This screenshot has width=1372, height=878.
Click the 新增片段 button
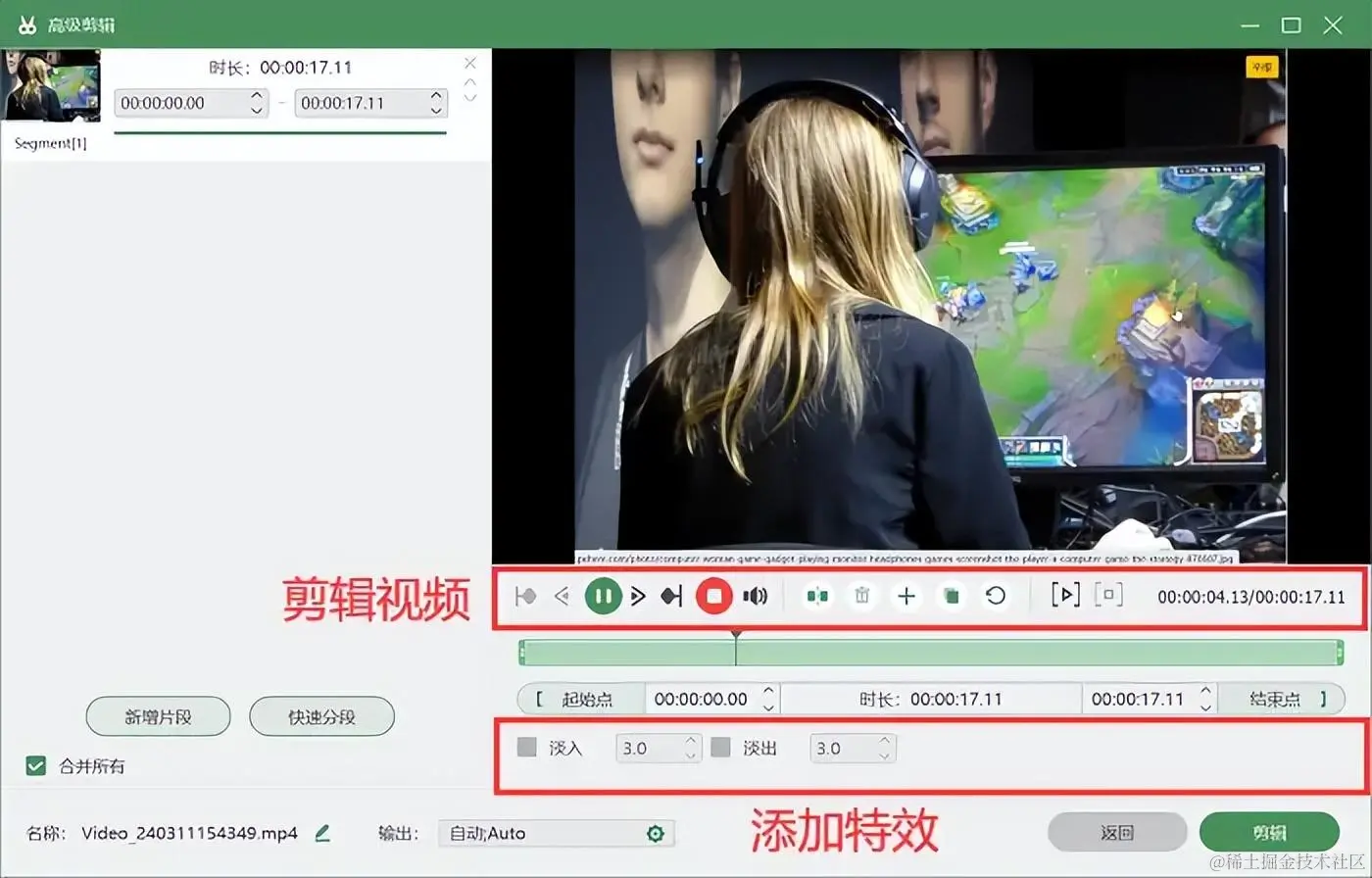(x=159, y=716)
